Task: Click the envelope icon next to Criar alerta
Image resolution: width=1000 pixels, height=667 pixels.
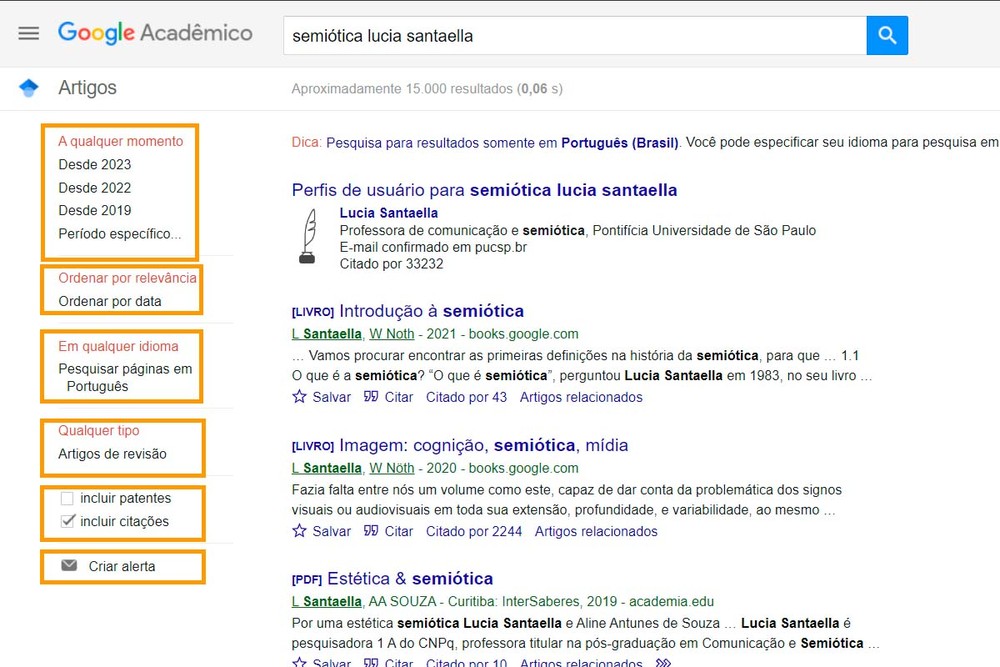Action: (70, 566)
